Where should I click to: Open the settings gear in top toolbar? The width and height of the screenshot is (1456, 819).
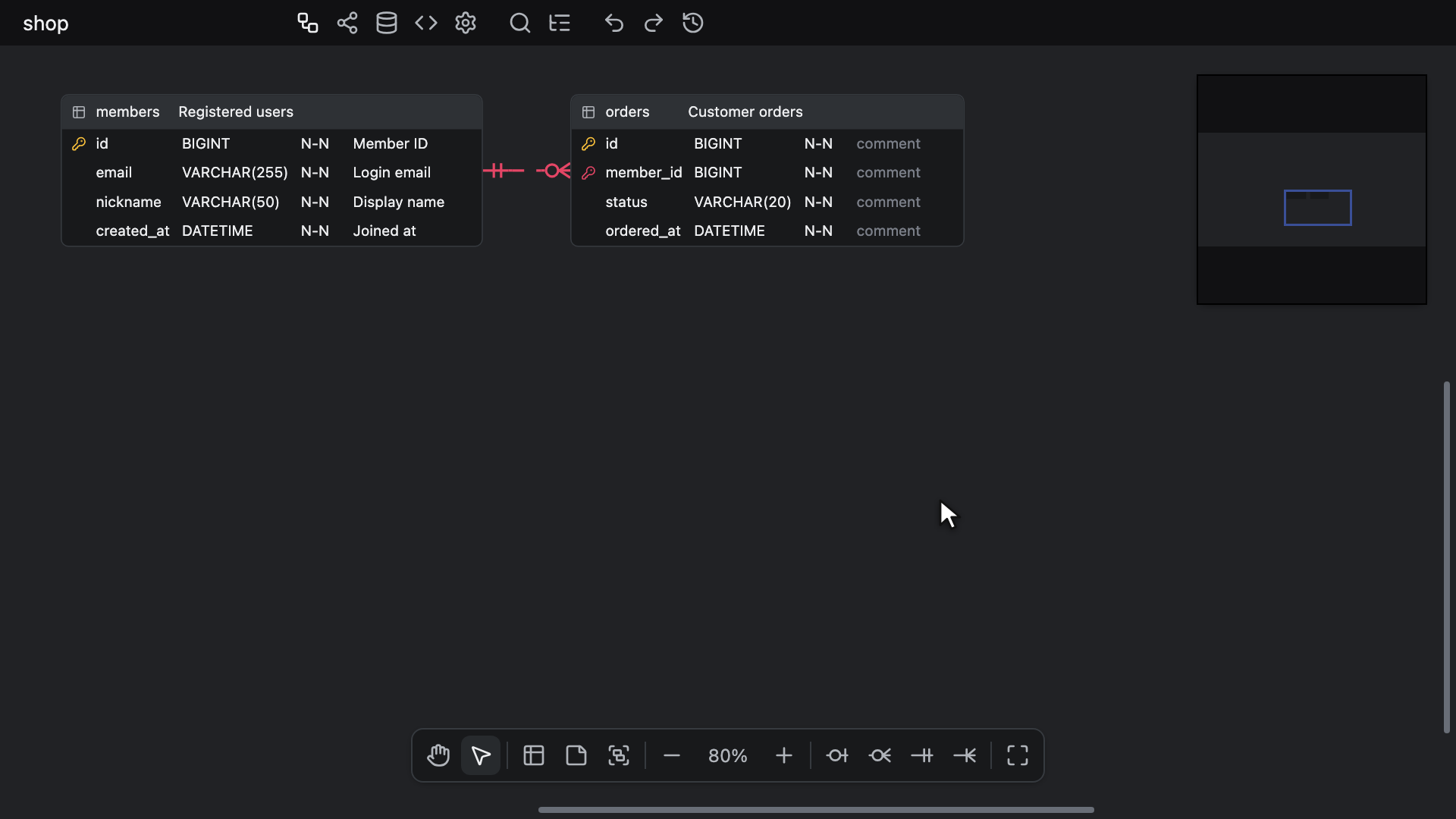click(466, 23)
